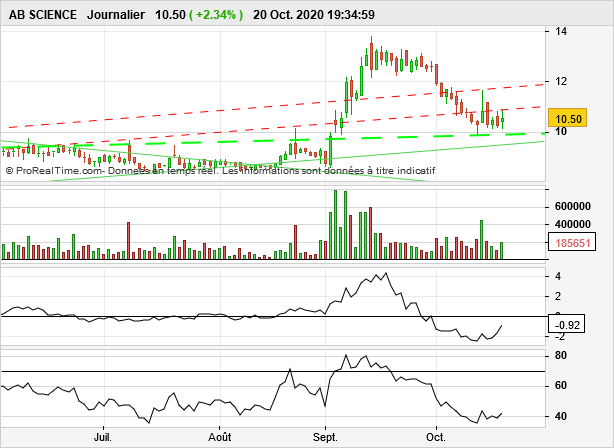Click the Journalier timeframe label
The height and width of the screenshot is (448, 614).
click(116, 15)
